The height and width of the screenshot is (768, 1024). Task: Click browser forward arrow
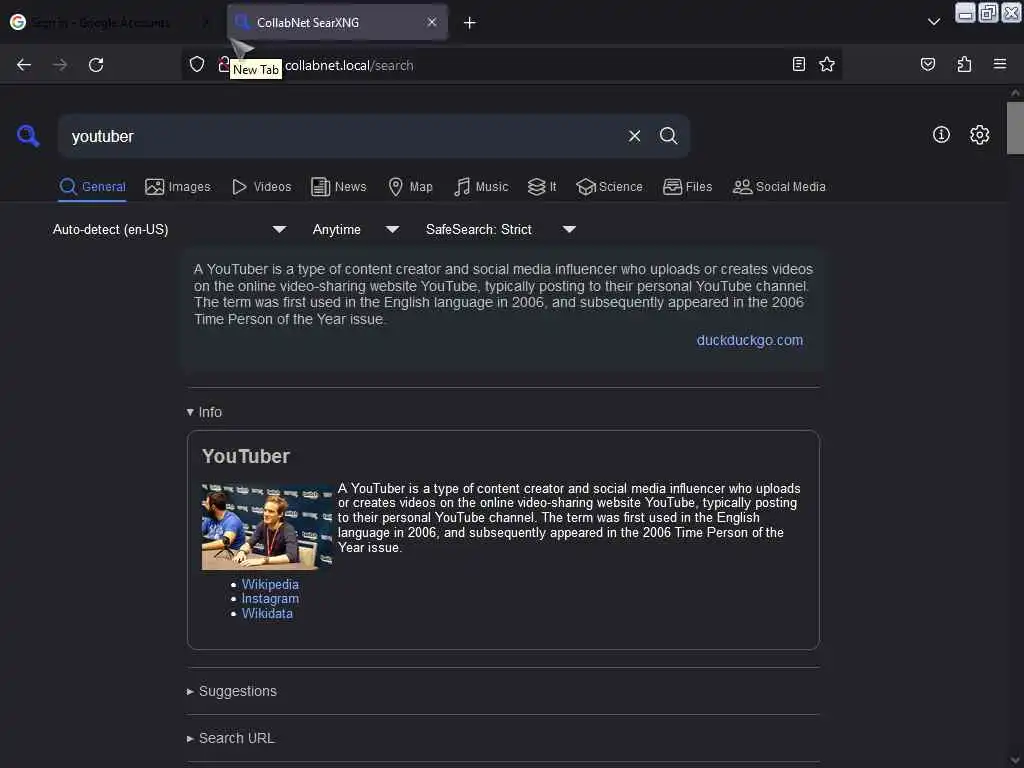pyautogui.click(x=60, y=65)
